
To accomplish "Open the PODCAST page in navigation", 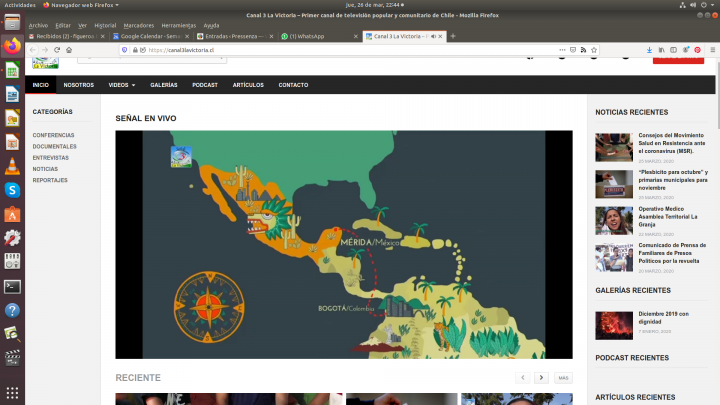I will [x=205, y=85].
